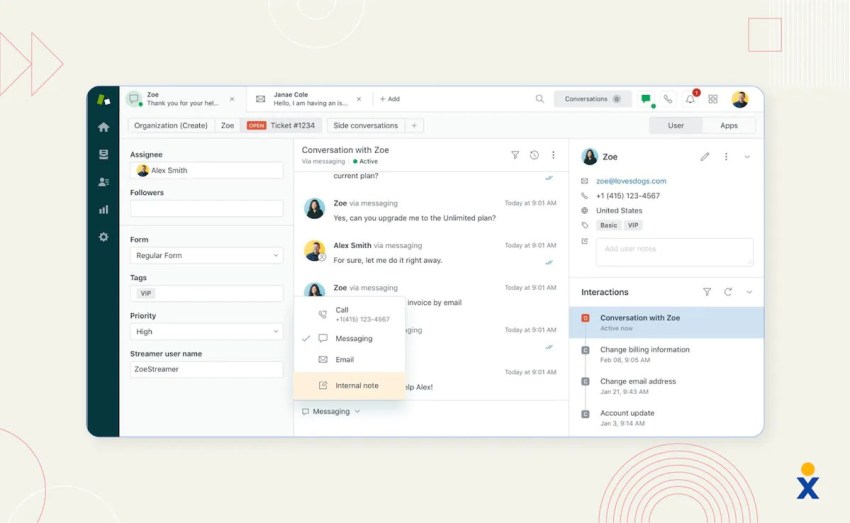Screen dimensions: 850x523
Task: Open Organization (Create) breadcrumb
Action: pos(171,126)
